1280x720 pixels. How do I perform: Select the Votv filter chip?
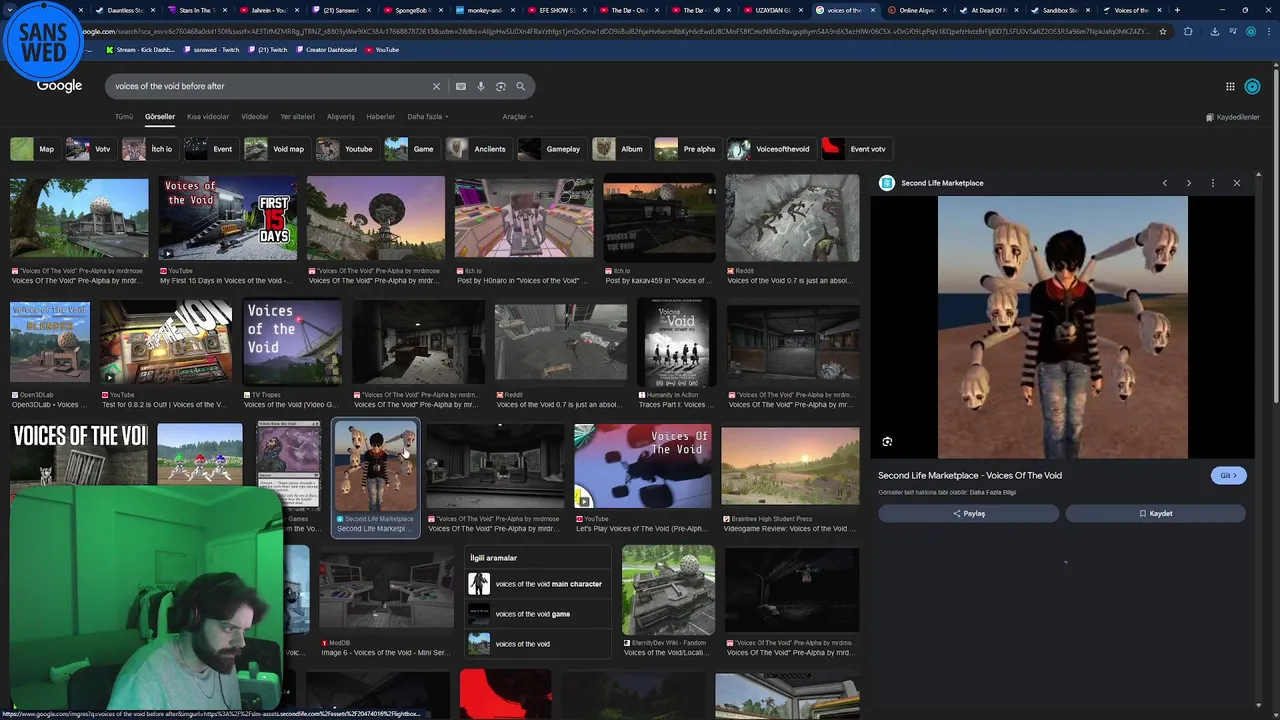click(x=90, y=149)
